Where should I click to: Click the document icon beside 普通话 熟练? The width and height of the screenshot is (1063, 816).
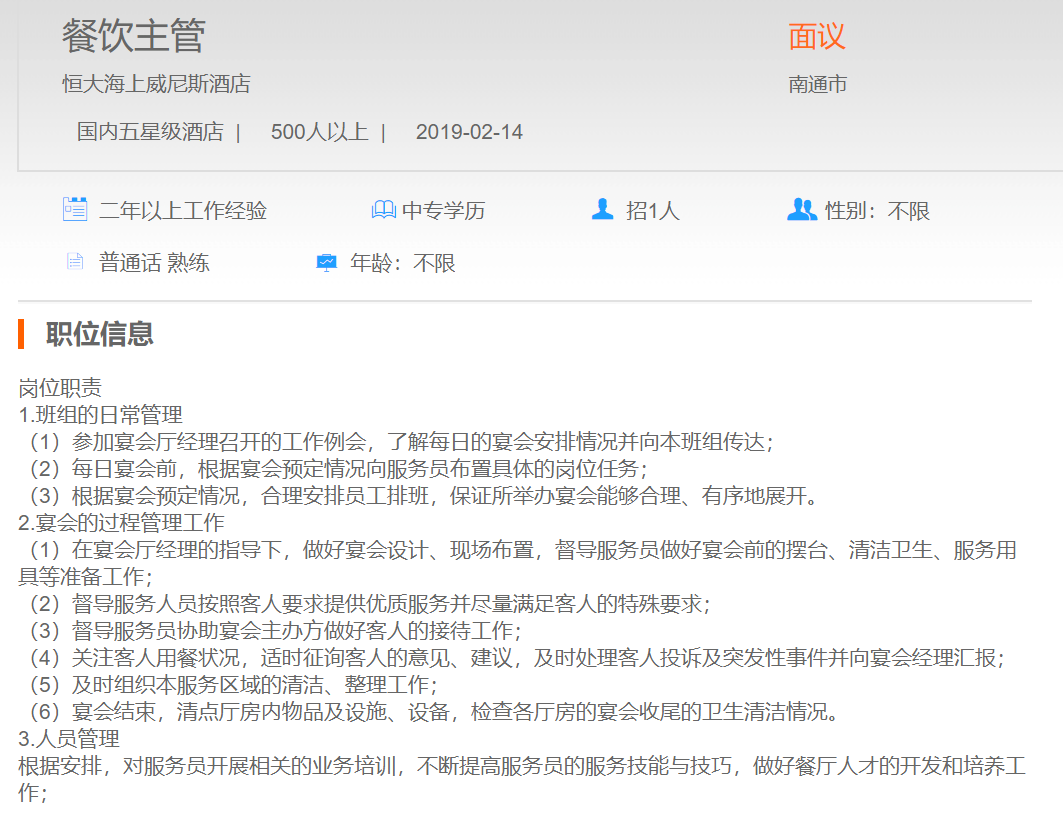click(x=75, y=263)
